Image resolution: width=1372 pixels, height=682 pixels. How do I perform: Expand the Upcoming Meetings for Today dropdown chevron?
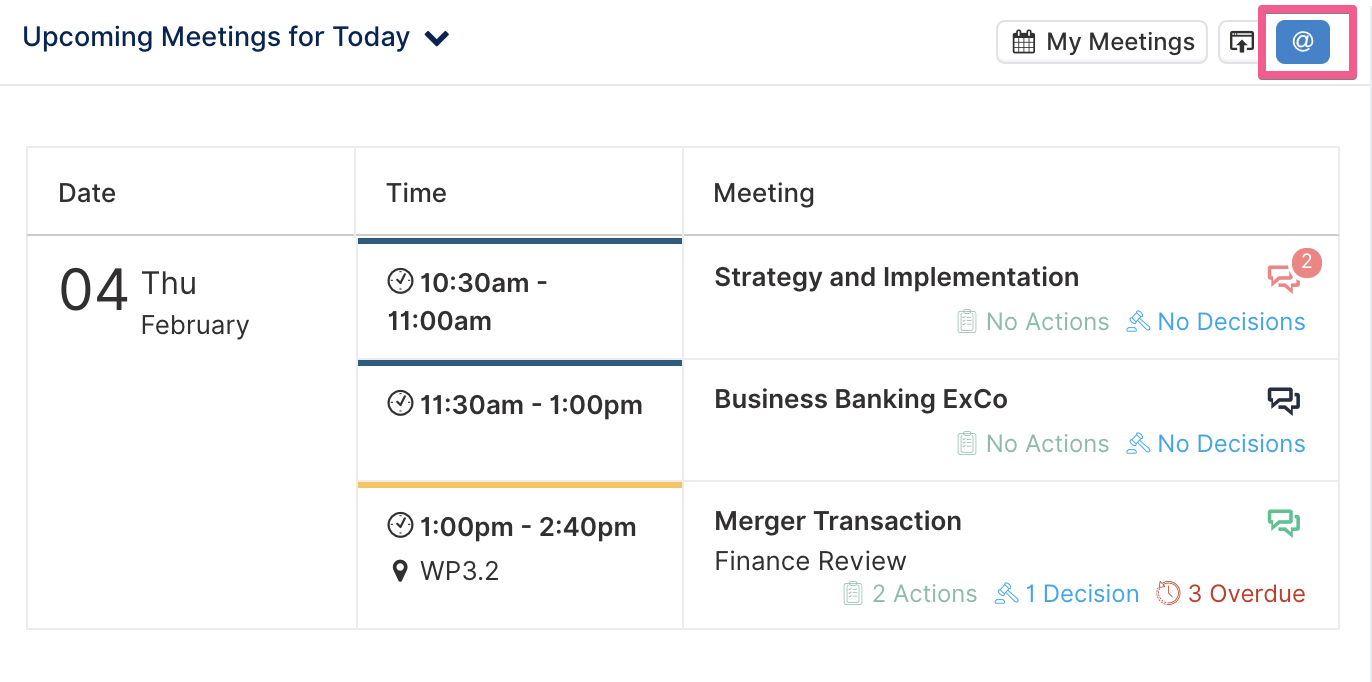tap(437, 39)
